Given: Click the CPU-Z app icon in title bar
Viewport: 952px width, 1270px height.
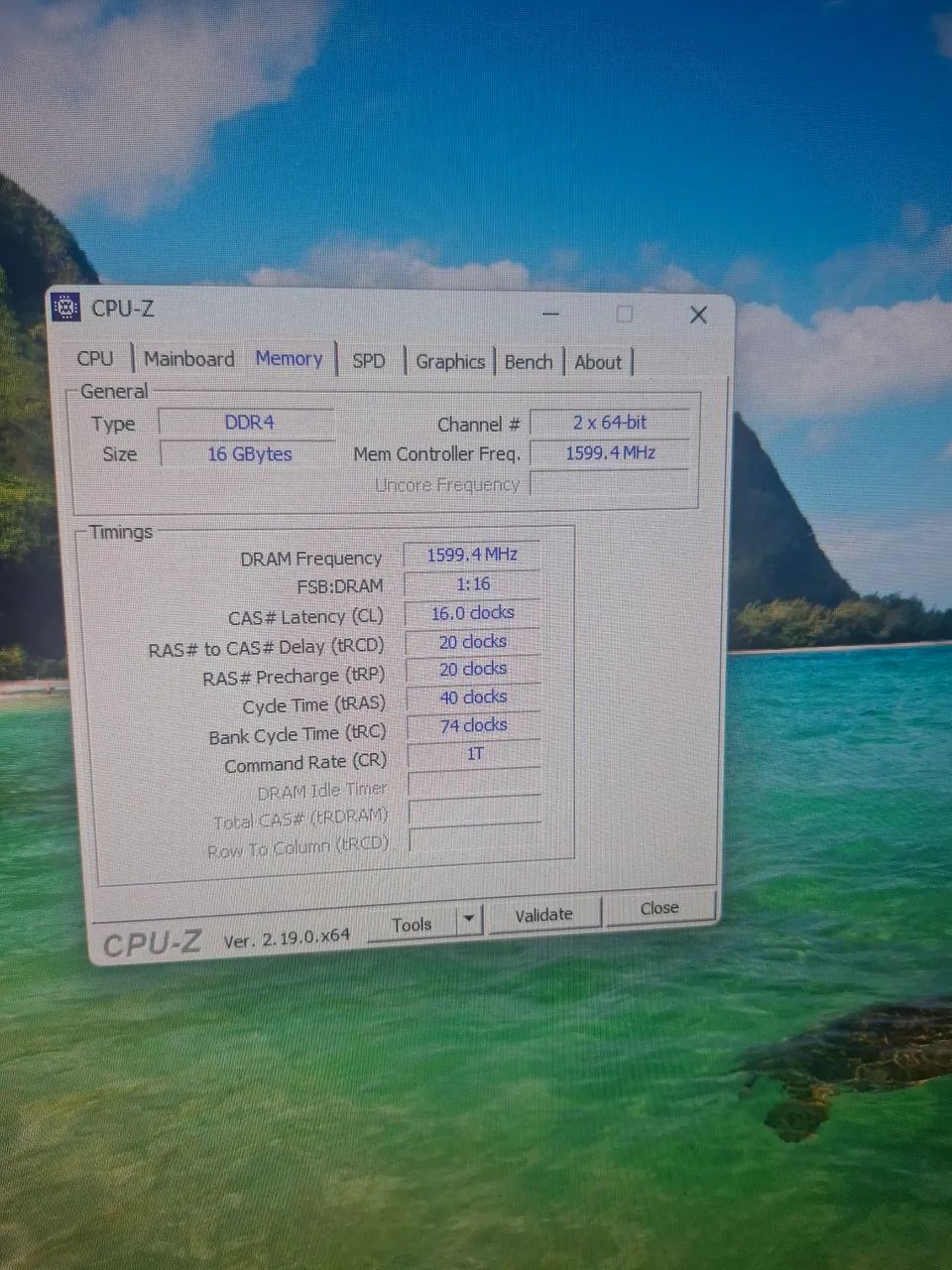Looking at the screenshot, I should (x=65, y=309).
